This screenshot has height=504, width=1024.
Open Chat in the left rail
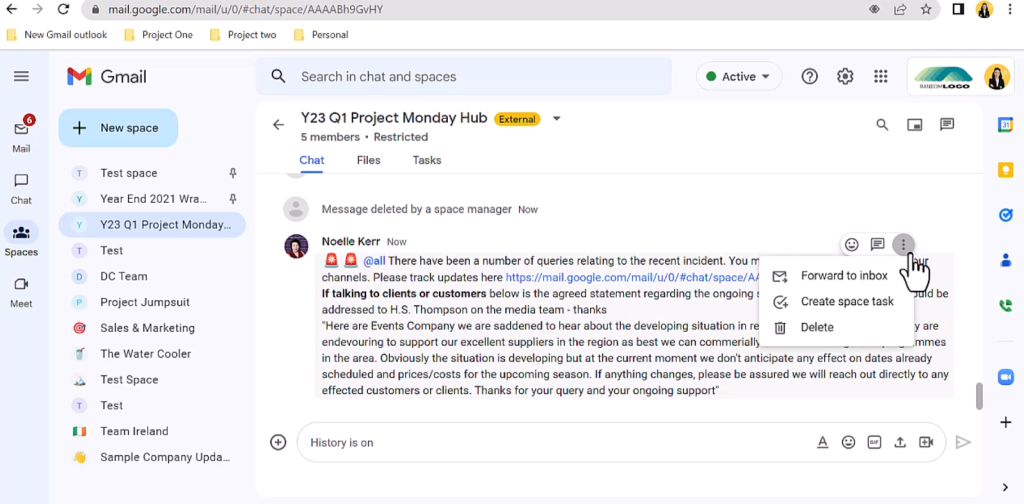[x=21, y=188]
